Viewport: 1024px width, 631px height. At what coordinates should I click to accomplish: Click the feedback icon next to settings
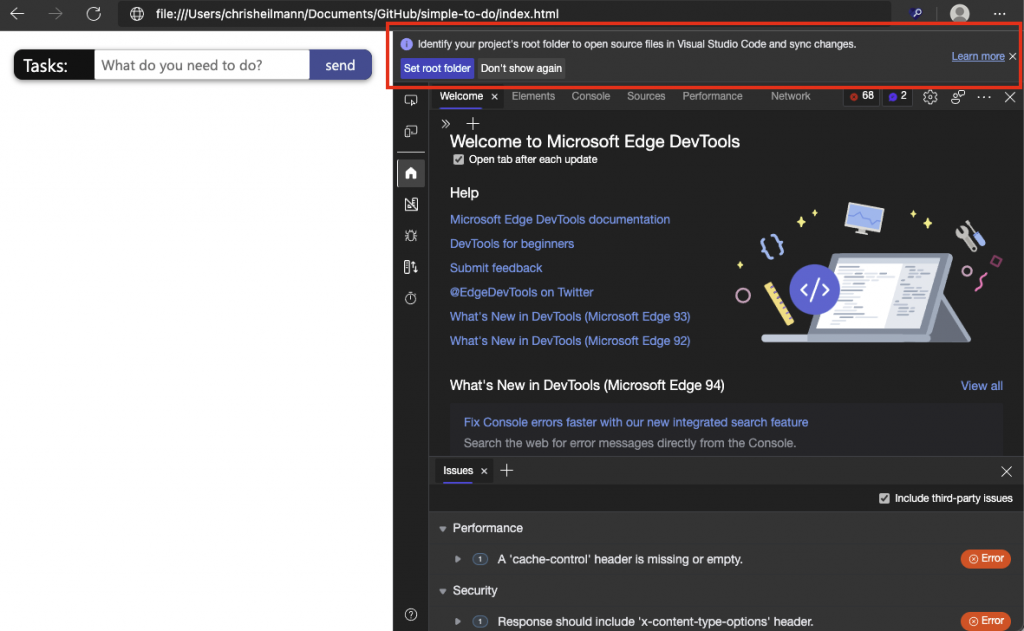pos(958,97)
